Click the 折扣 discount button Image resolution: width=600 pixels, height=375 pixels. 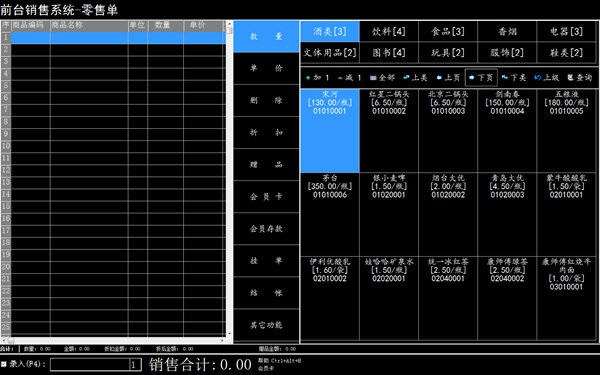(x=266, y=133)
